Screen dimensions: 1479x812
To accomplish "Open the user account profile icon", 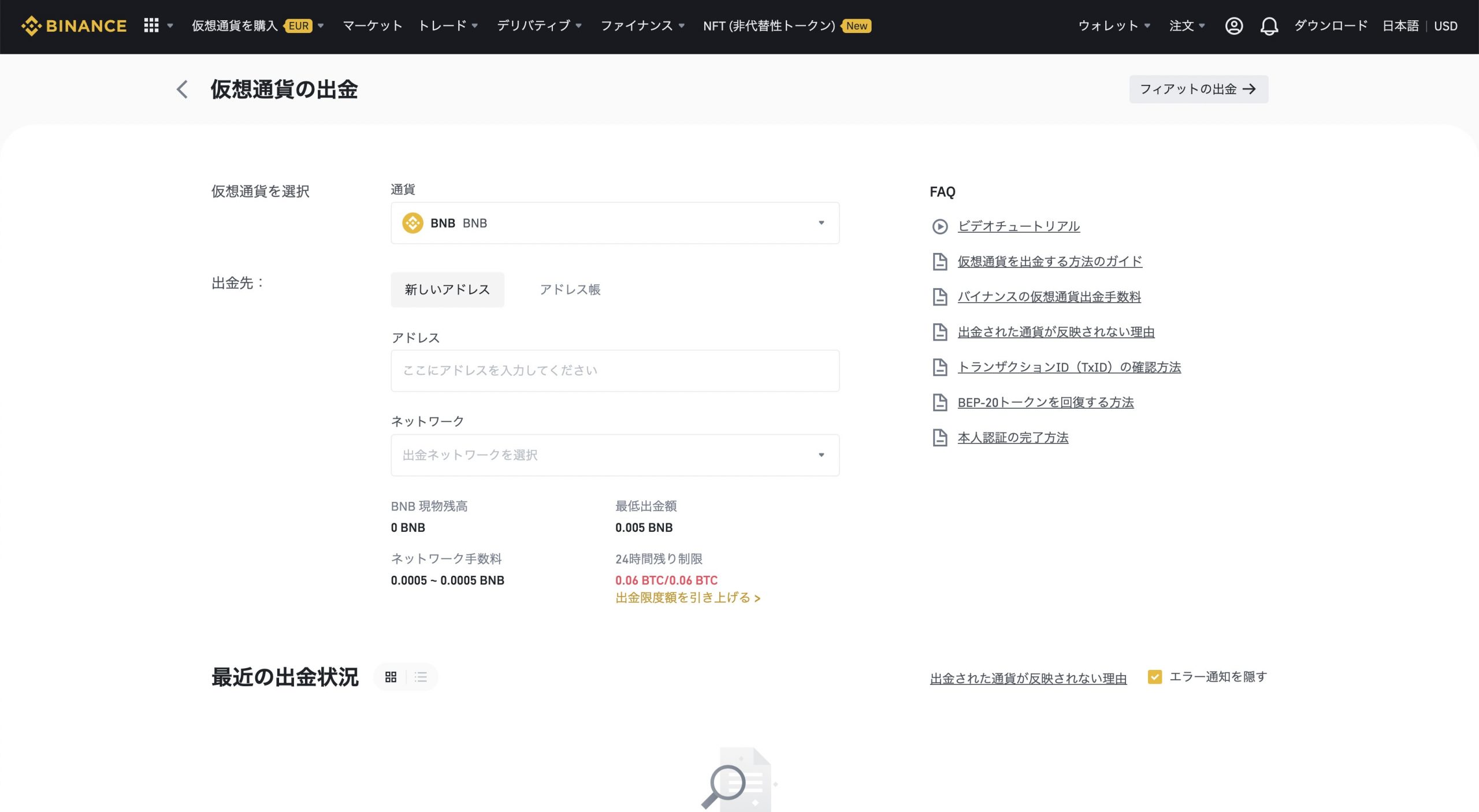I will [x=1233, y=25].
